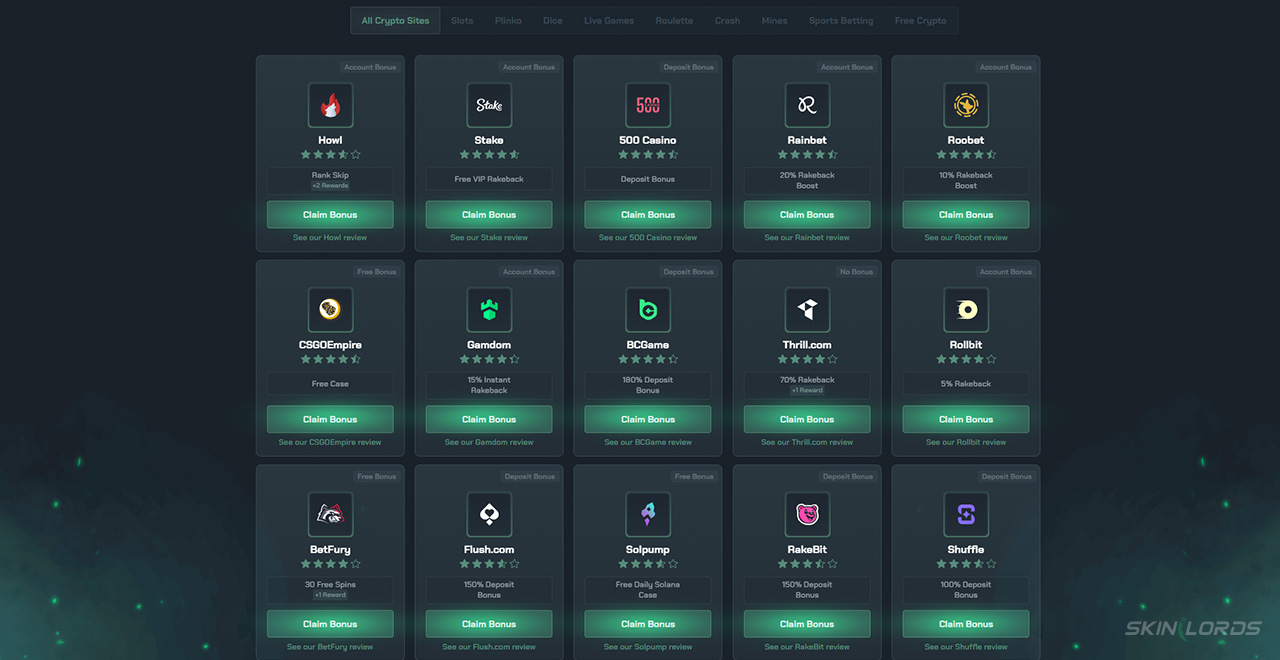Claim the CSGOEmpire bonus
Screen dimensions: 1280x660
coord(330,419)
